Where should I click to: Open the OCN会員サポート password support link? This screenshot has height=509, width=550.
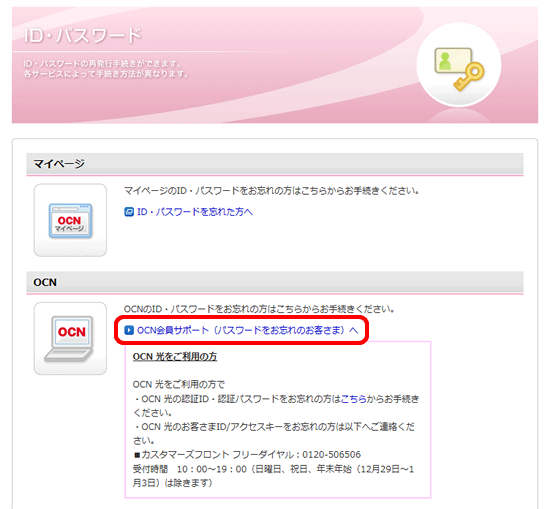coord(247,330)
